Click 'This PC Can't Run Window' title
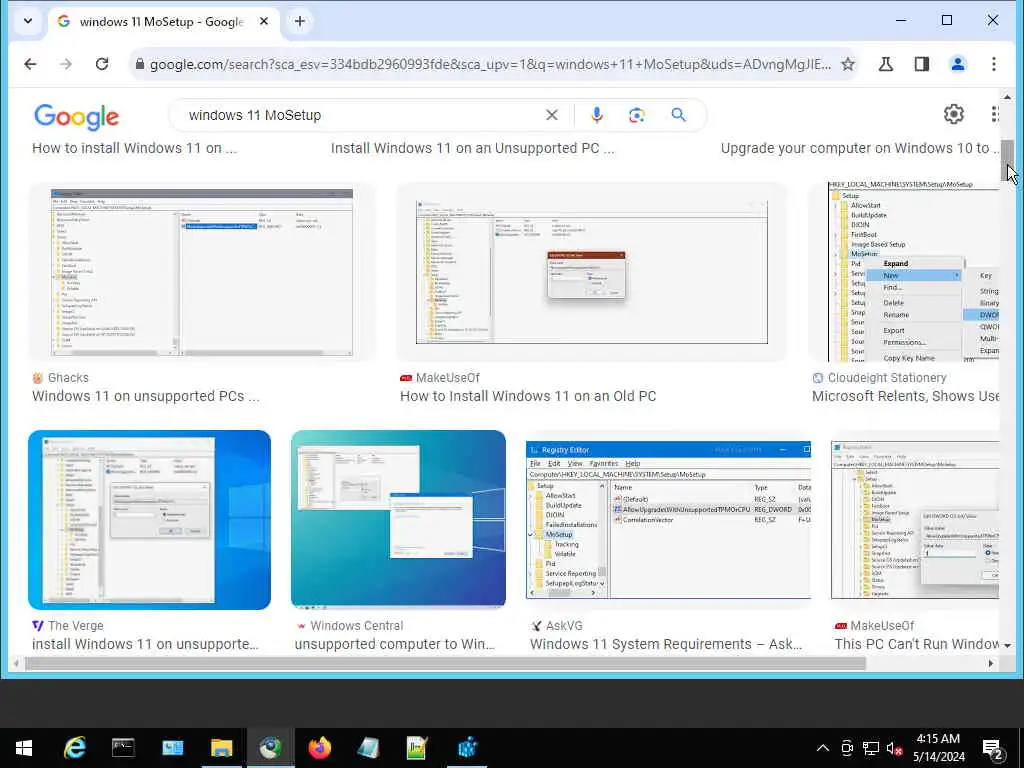Screen dimensions: 1024x768 coord(916,644)
